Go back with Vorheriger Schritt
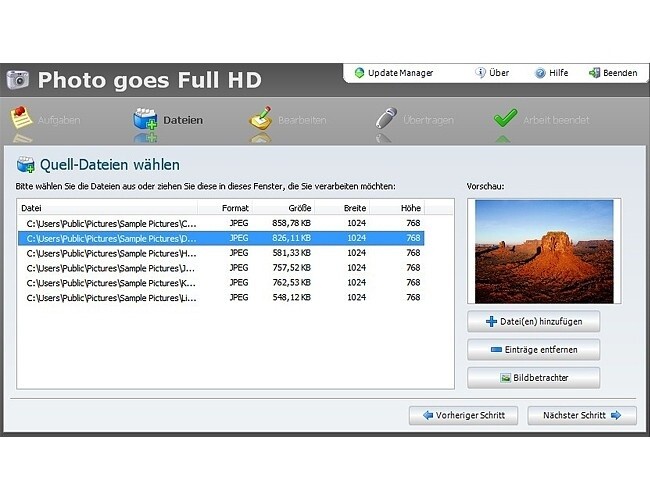 463,414
